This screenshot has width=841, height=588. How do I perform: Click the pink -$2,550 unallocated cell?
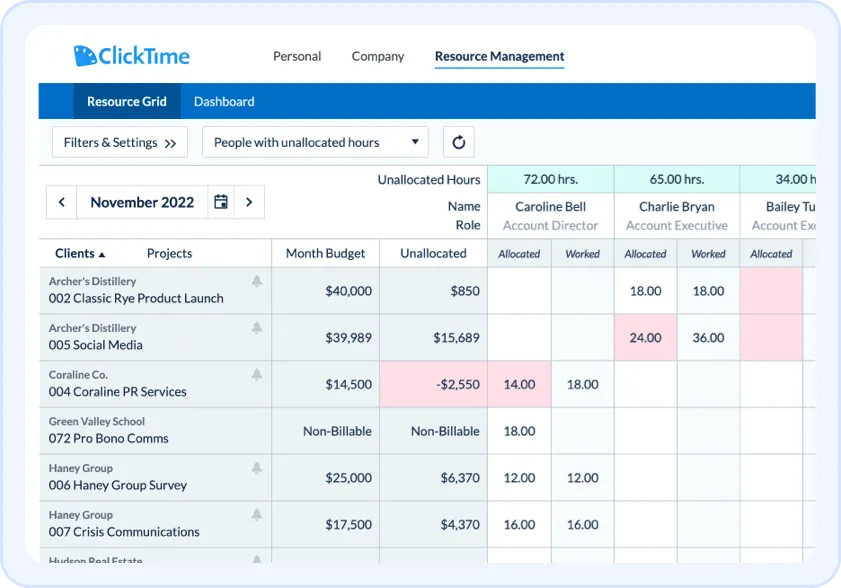(433, 384)
